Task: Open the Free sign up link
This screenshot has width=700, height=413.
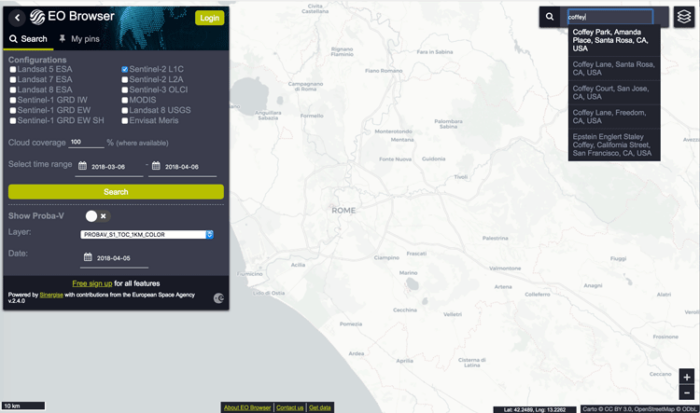Action: [x=92, y=284]
